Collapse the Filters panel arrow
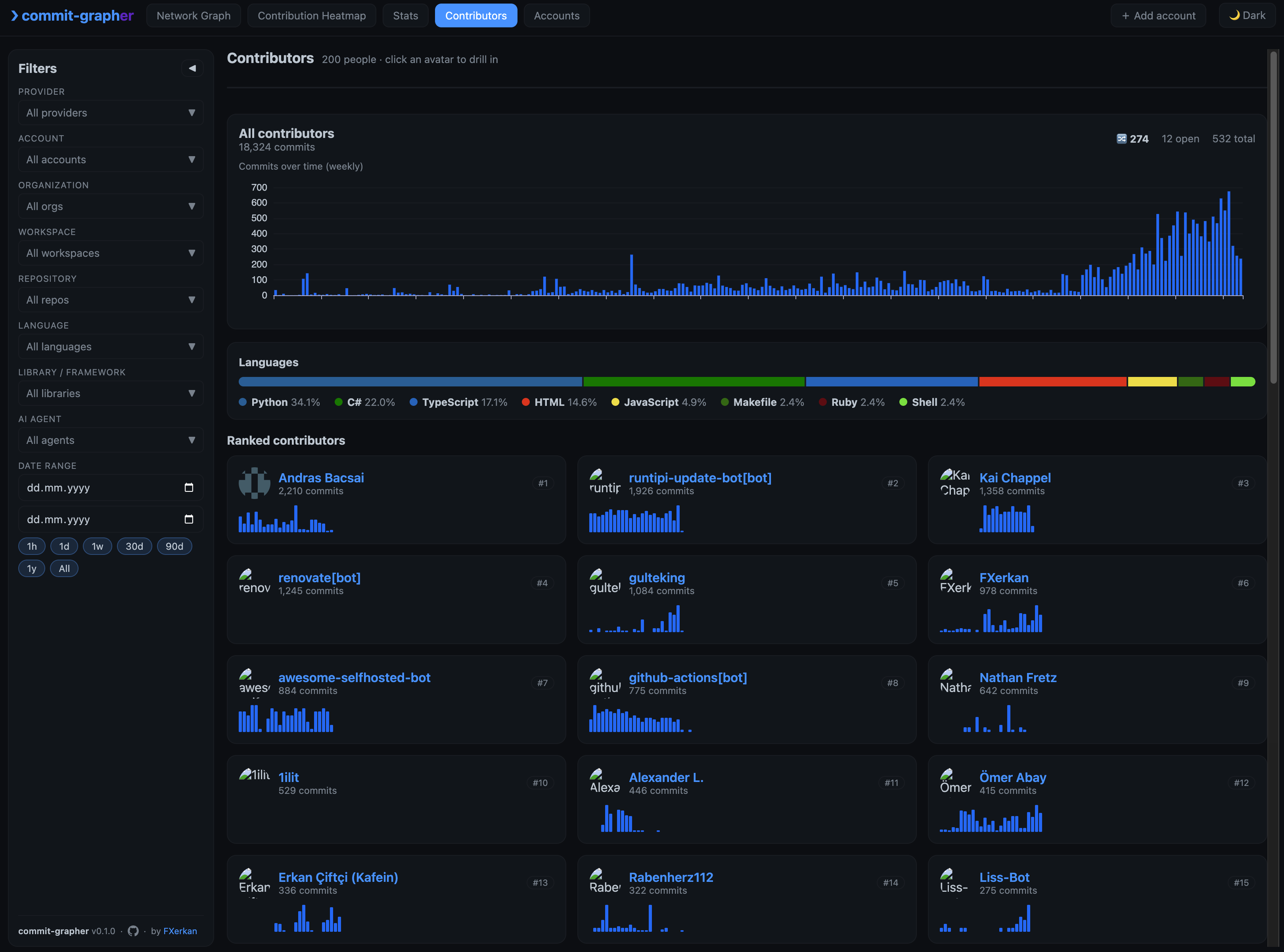The height and width of the screenshot is (952, 1284). (x=192, y=68)
